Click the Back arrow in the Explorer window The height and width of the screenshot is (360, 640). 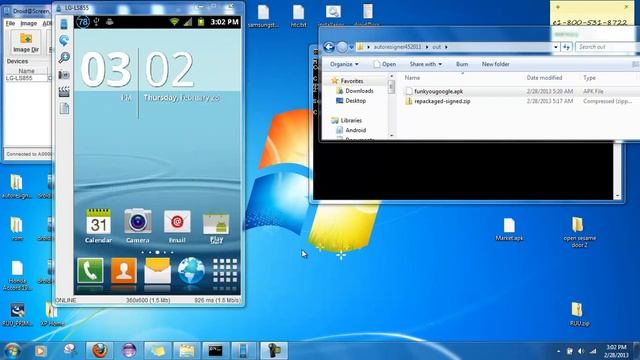[329, 47]
